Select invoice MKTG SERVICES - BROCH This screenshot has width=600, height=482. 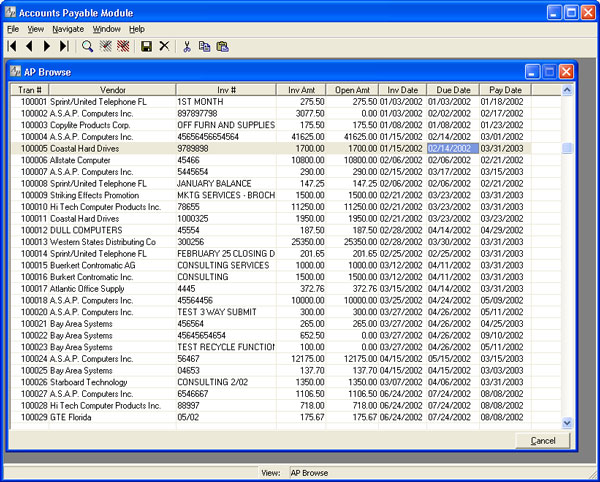pos(226,195)
